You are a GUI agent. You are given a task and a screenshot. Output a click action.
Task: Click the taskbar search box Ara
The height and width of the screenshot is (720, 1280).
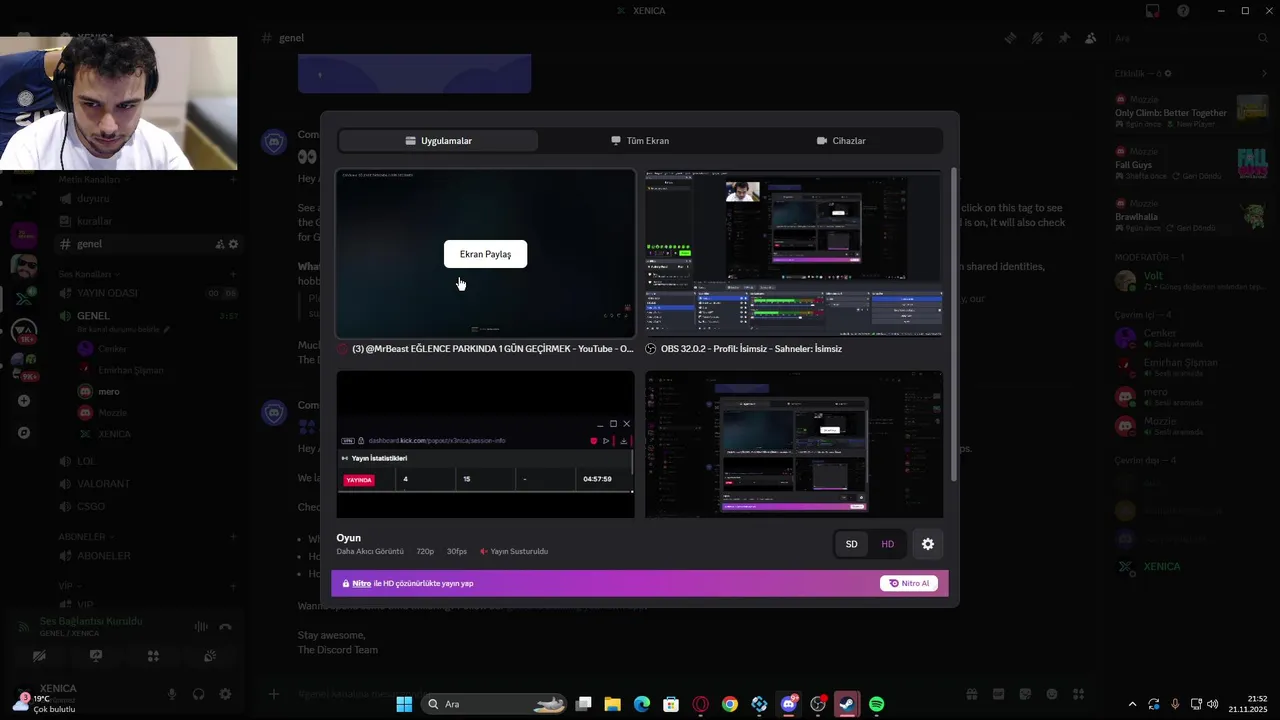pyautogui.click(x=494, y=704)
